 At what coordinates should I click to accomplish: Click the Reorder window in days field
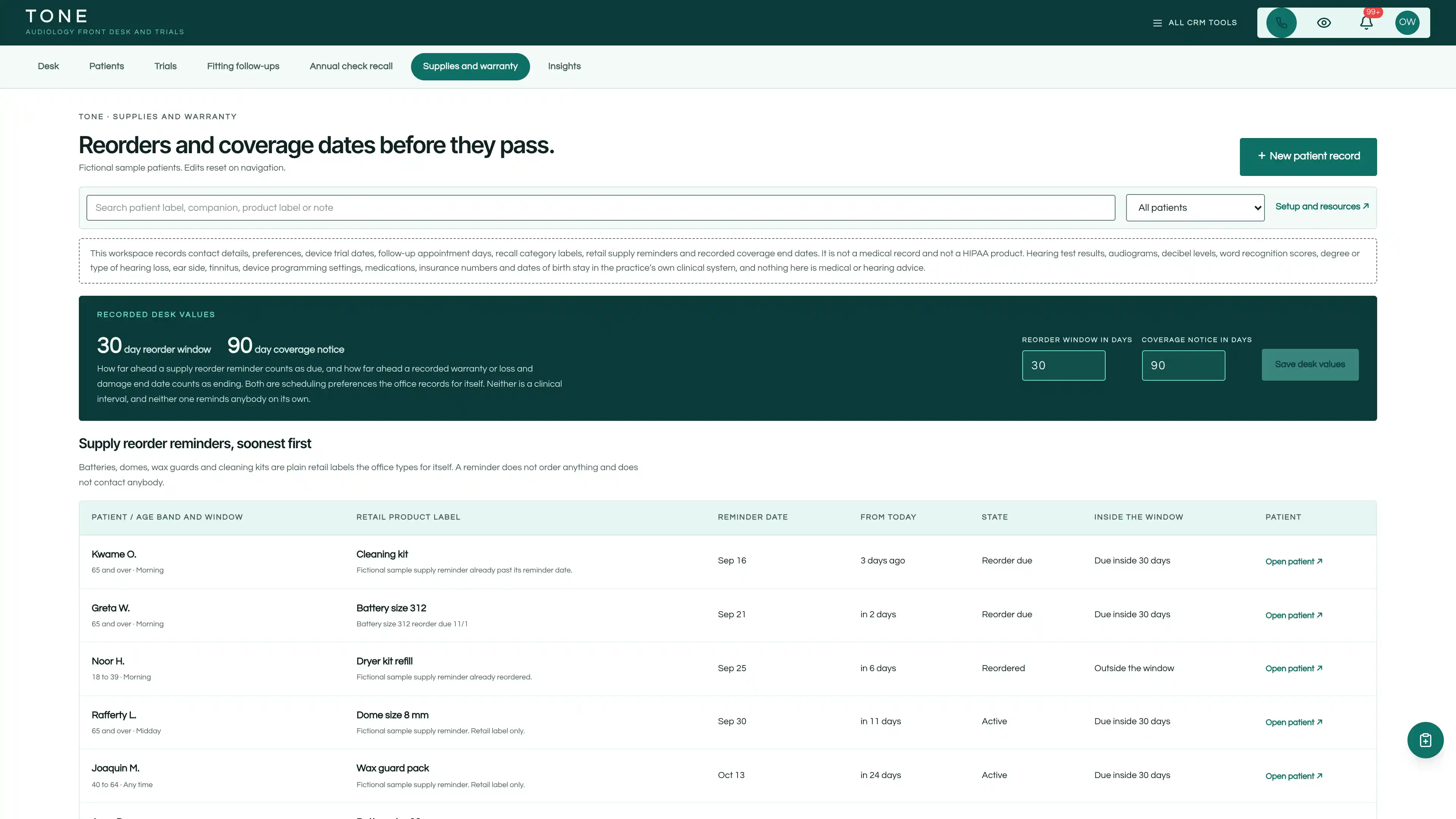pos(1063,365)
